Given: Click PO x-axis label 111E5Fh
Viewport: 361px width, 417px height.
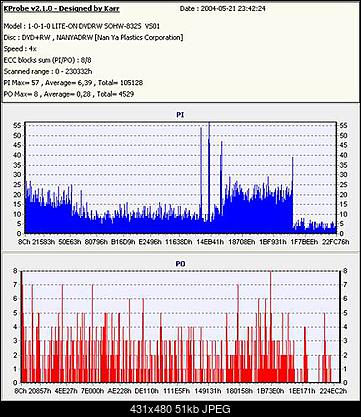Looking at the screenshot, I should click(177, 391).
